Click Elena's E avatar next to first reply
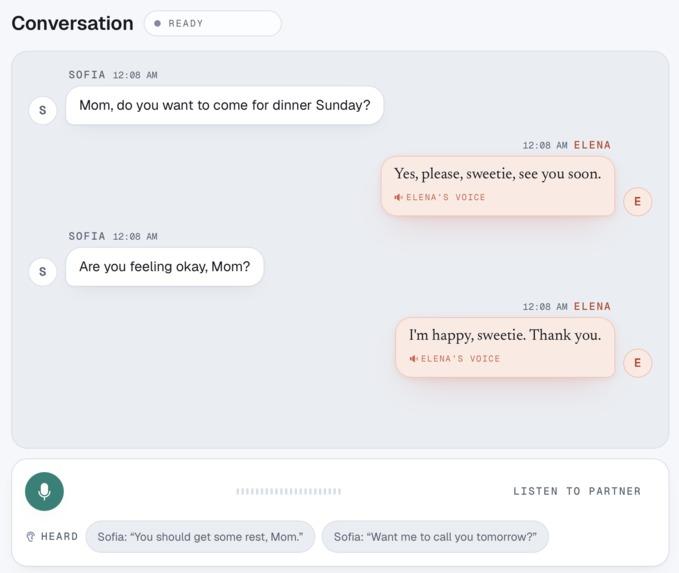Image resolution: width=679 pixels, height=573 pixels. [637, 201]
